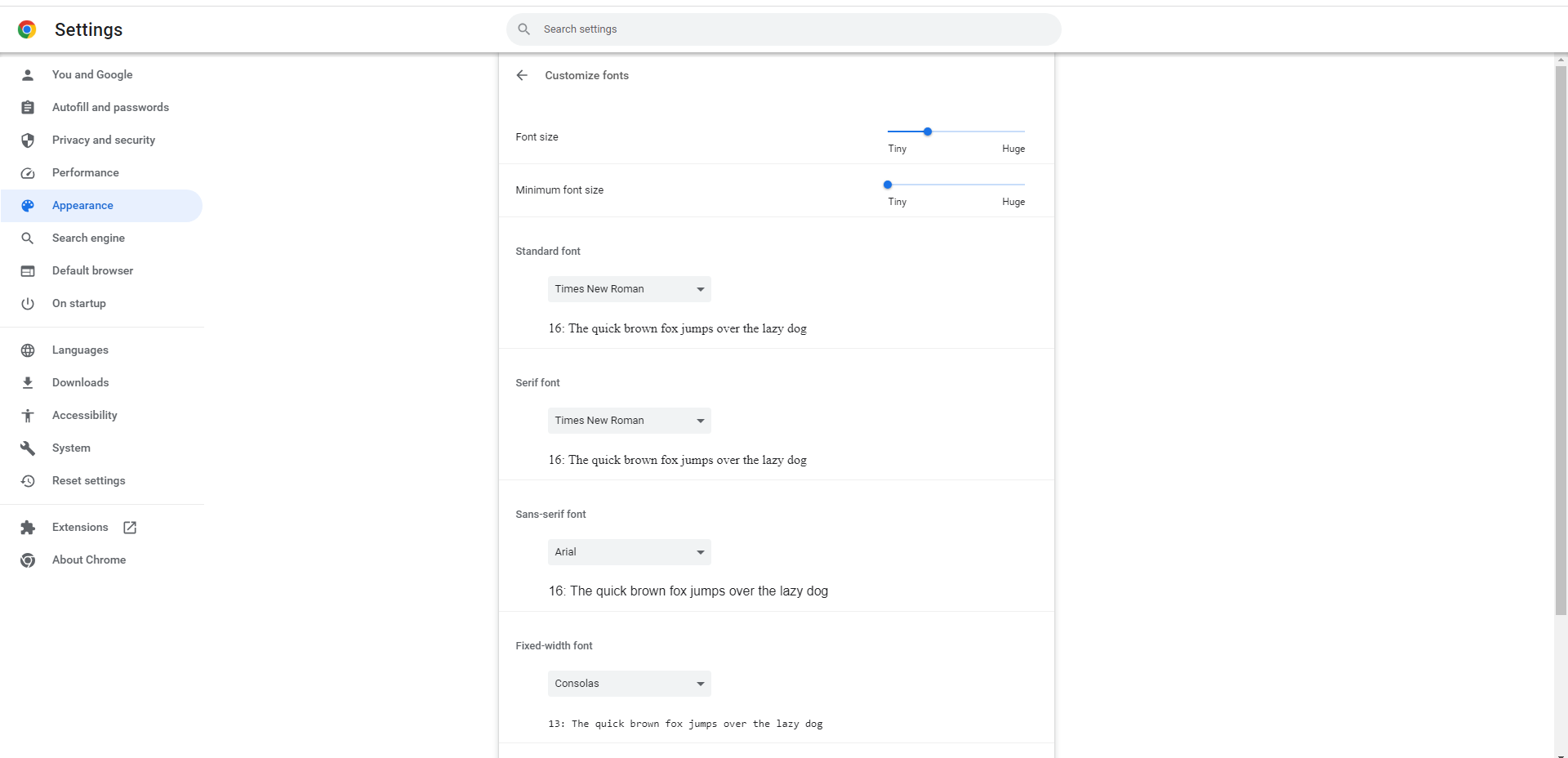Open Autofill and passwords section
The height and width of the screenshot is (758, 1568).
(x=102, y=107)
